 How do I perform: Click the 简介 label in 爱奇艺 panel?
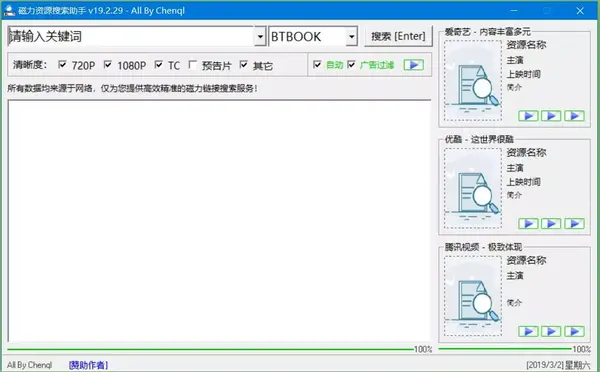(x=514, y=87)
